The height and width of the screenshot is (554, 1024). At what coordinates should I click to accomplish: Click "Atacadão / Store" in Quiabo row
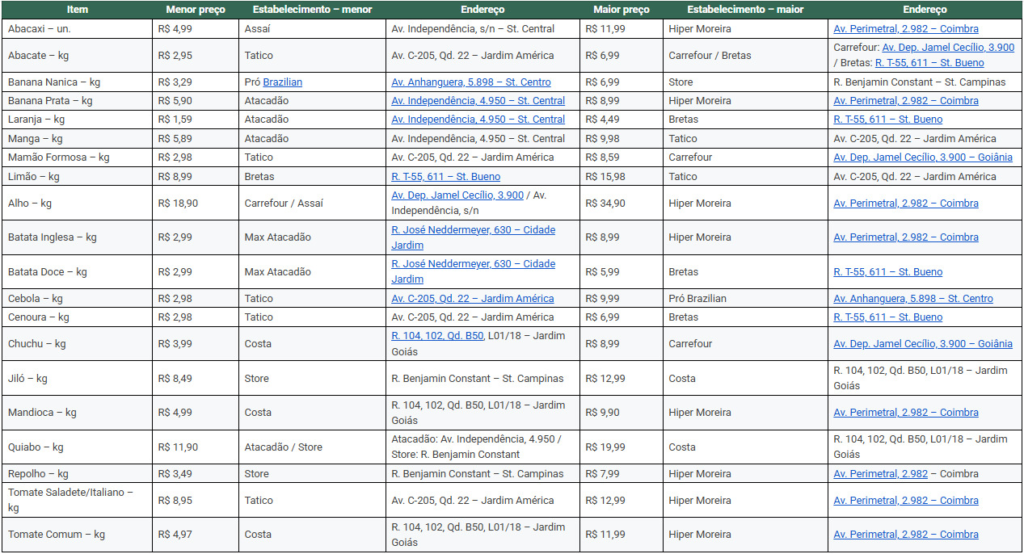pyautogui.click(x=283, y=448)
